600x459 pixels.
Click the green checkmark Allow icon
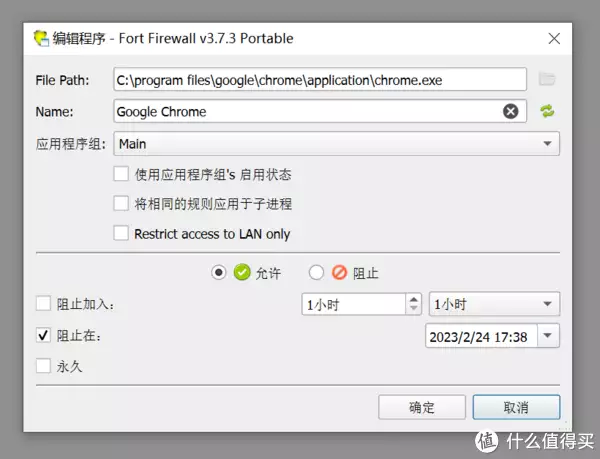click(242, 272)
